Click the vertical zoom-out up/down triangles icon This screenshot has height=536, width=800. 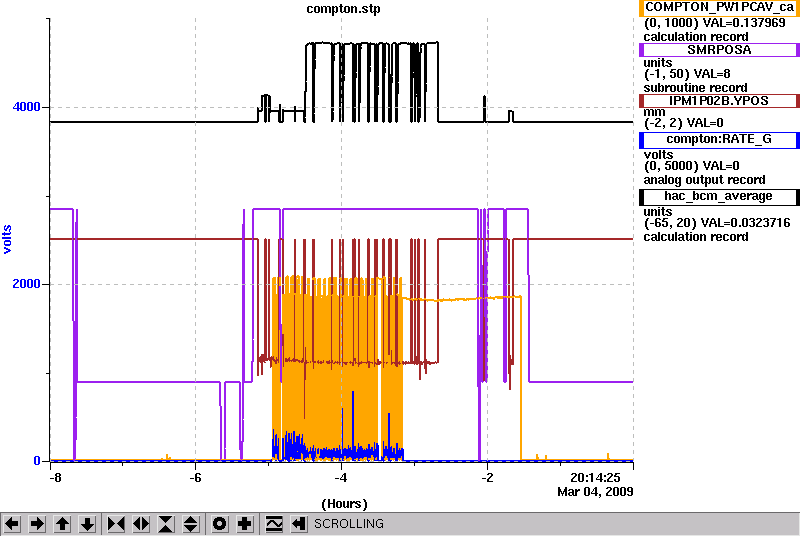point(191,524)
